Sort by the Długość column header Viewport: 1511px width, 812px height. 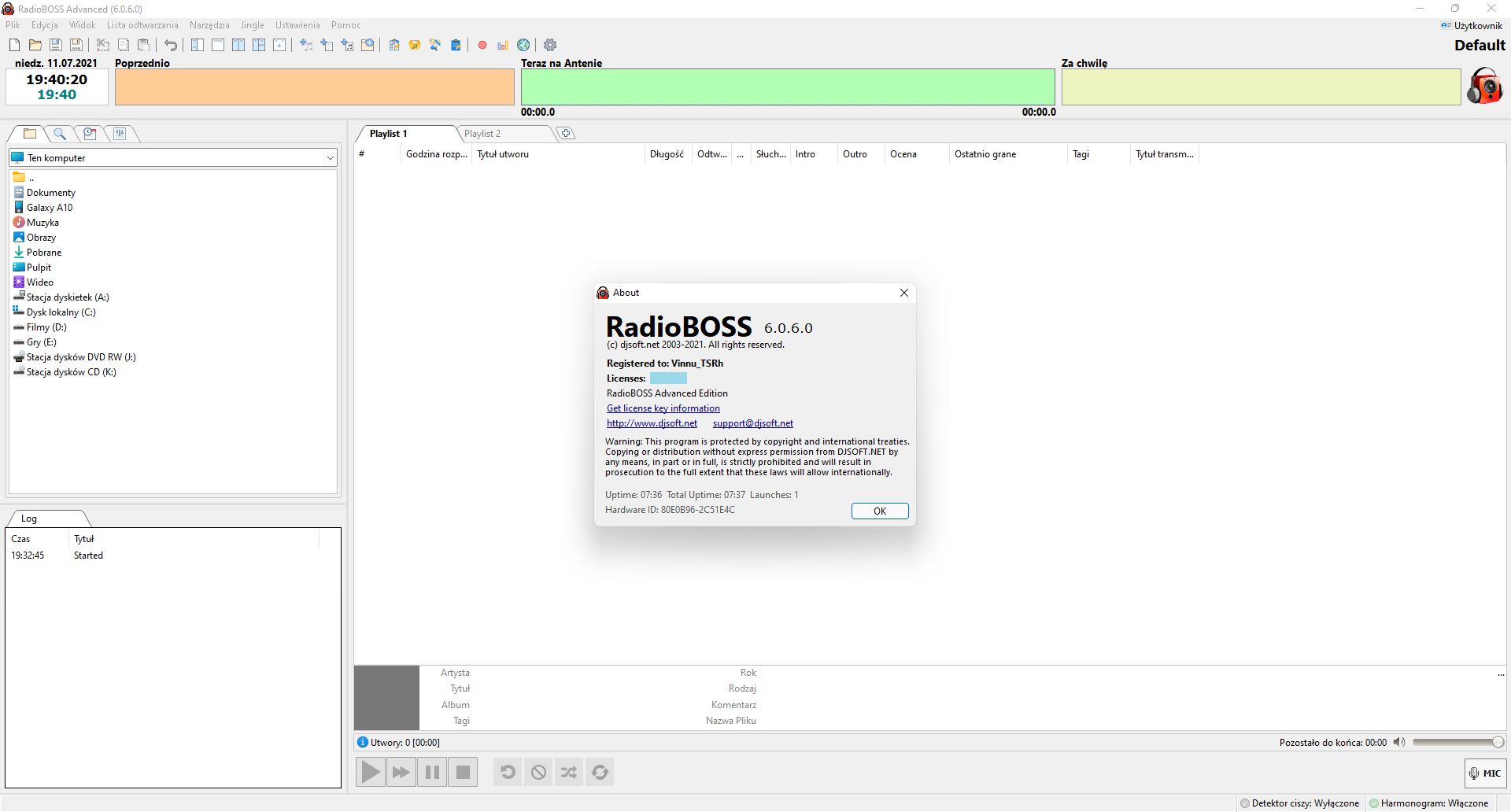pyautogui.click(x=667, y=154)
